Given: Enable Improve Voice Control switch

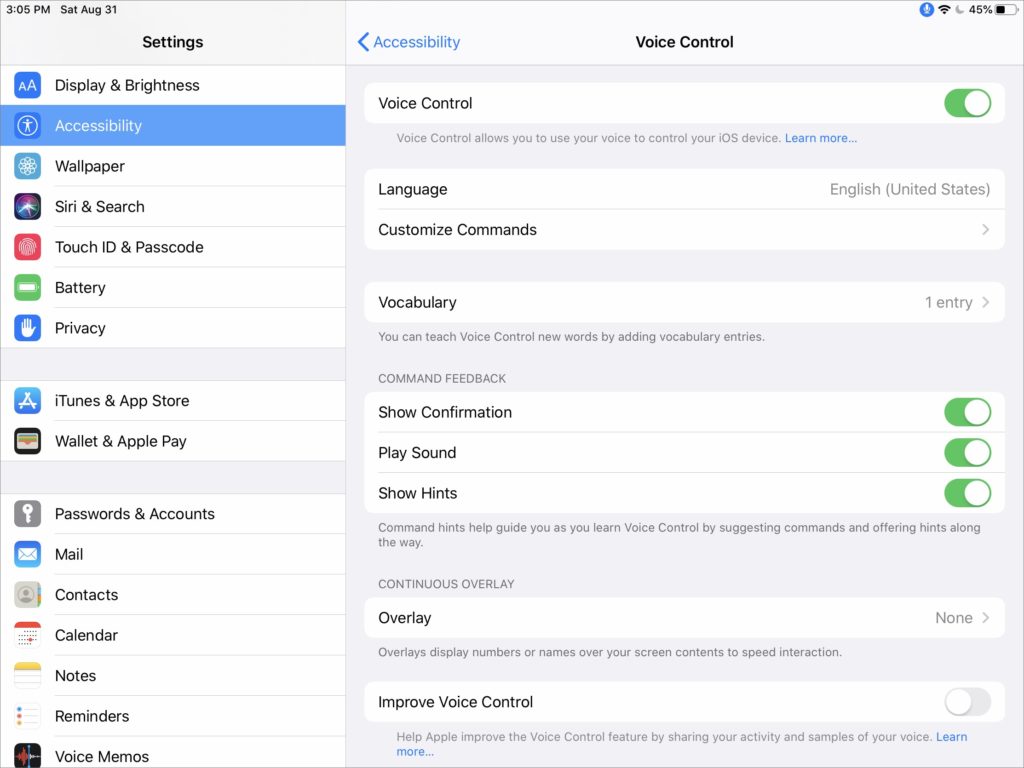Looking at the screenshot, I should pos(967,702).
